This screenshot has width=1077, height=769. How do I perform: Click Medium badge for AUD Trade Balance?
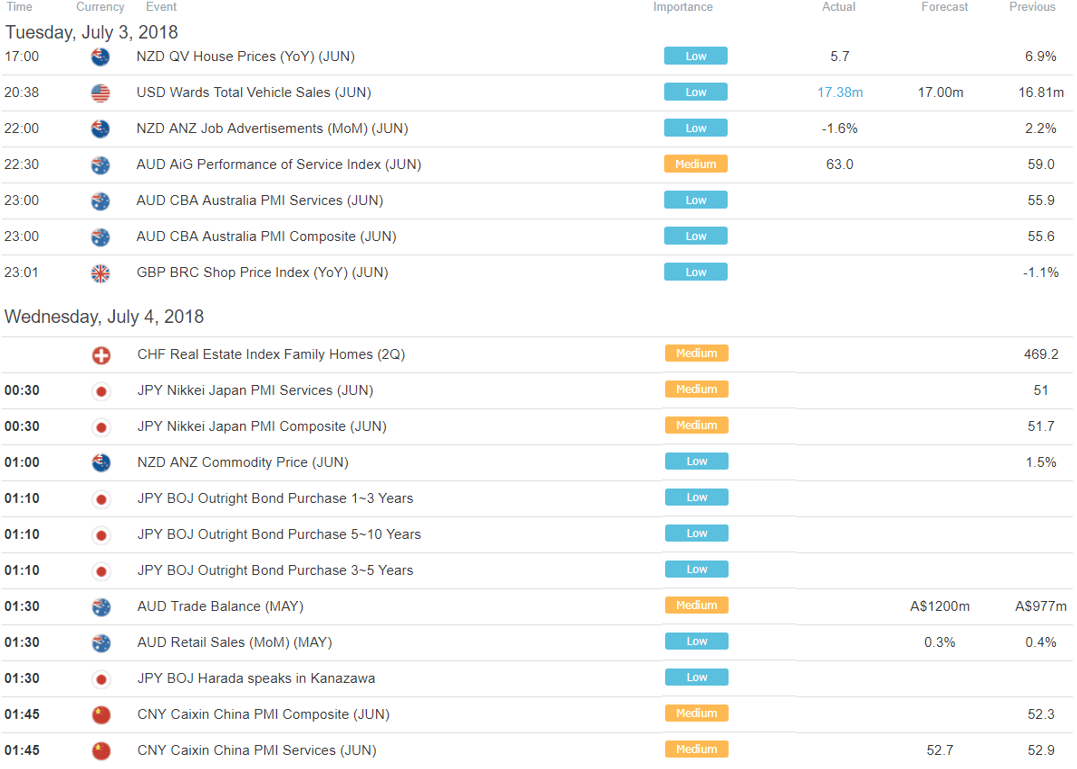click(696, 605)
